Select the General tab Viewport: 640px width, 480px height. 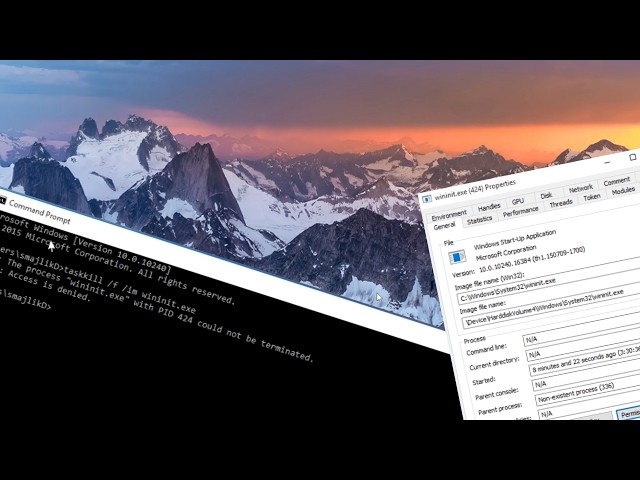(x=444, y=226)
